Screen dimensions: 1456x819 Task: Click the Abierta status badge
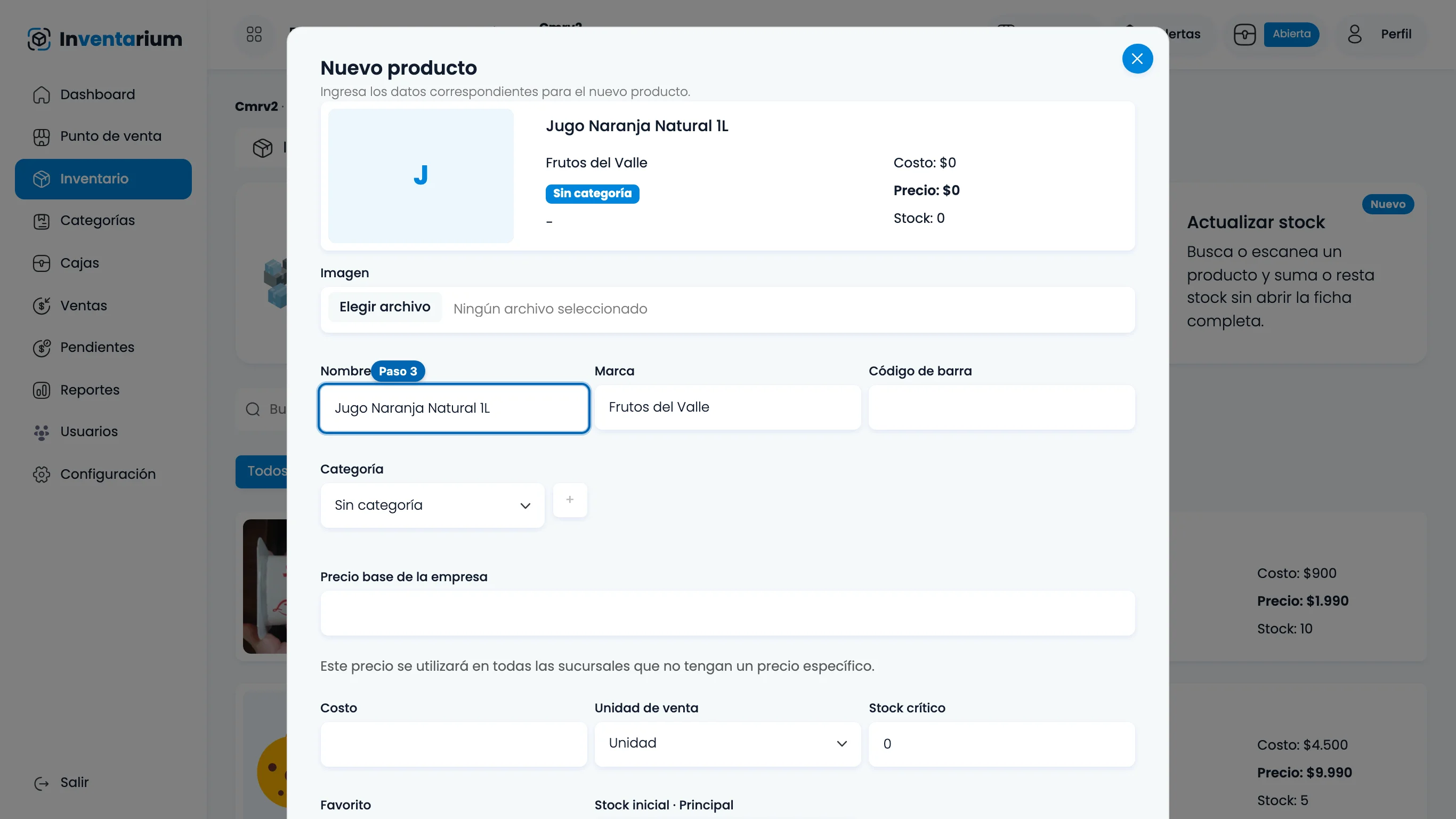(1291, 35)
